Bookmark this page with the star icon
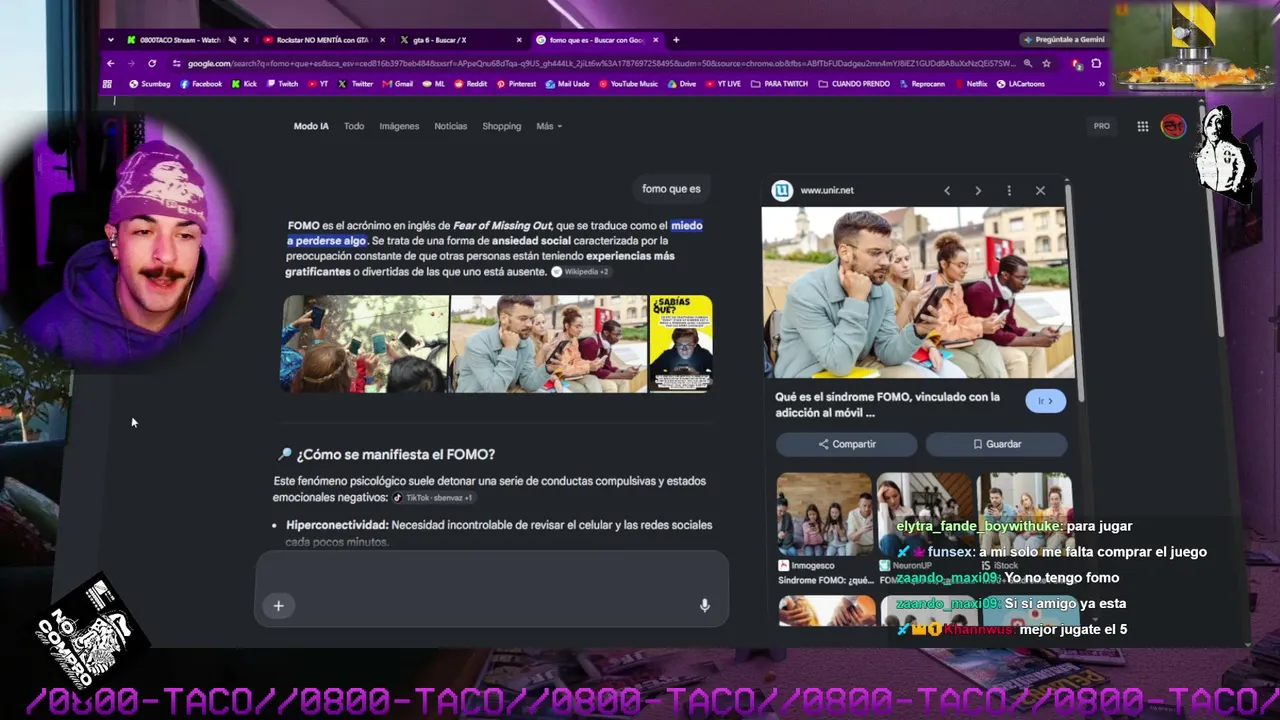 click(x=1046, y=63)
